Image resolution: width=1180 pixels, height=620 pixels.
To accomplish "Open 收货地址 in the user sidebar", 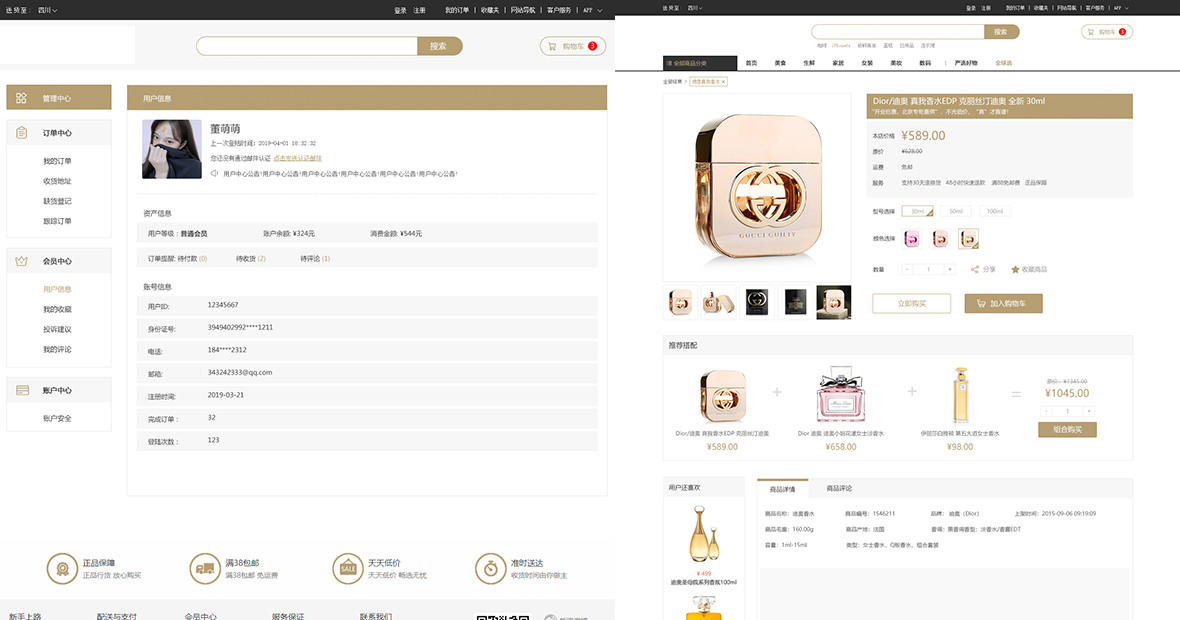I will pyautogui.click(x=57, y=181).
